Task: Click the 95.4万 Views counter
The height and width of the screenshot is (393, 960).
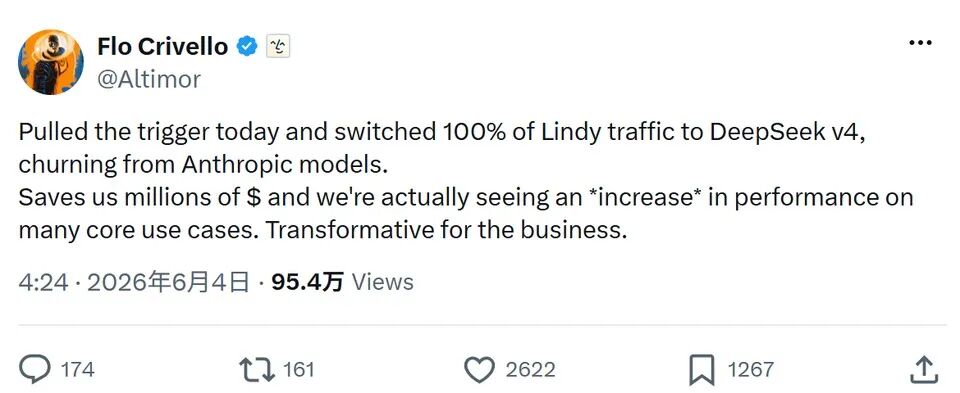Action: (342, 282)
